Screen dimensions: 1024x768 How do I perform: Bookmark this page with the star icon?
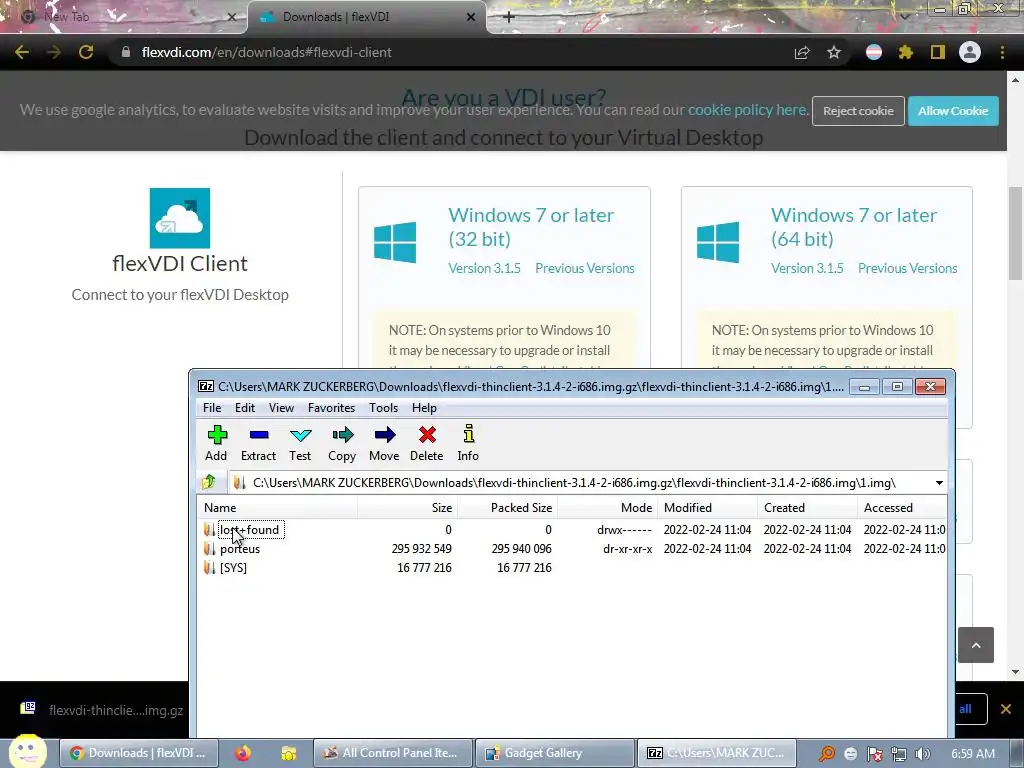pos(834,52)
